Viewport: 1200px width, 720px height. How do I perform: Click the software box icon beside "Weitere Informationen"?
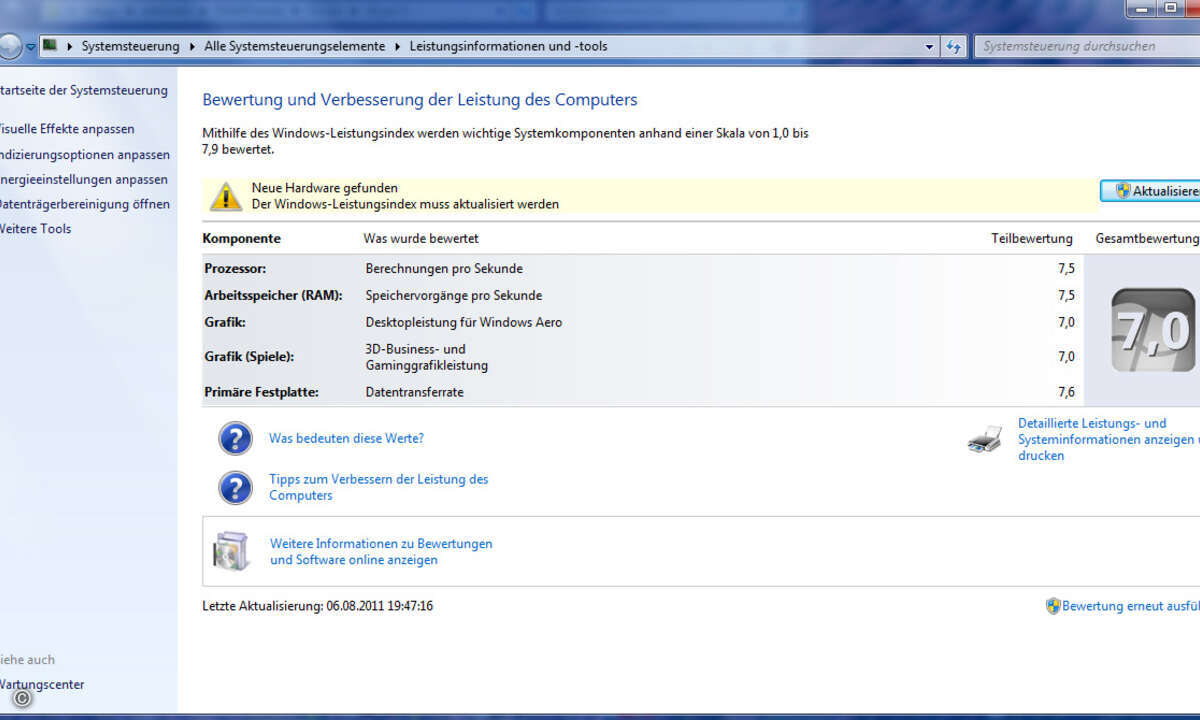pos(230,551)
